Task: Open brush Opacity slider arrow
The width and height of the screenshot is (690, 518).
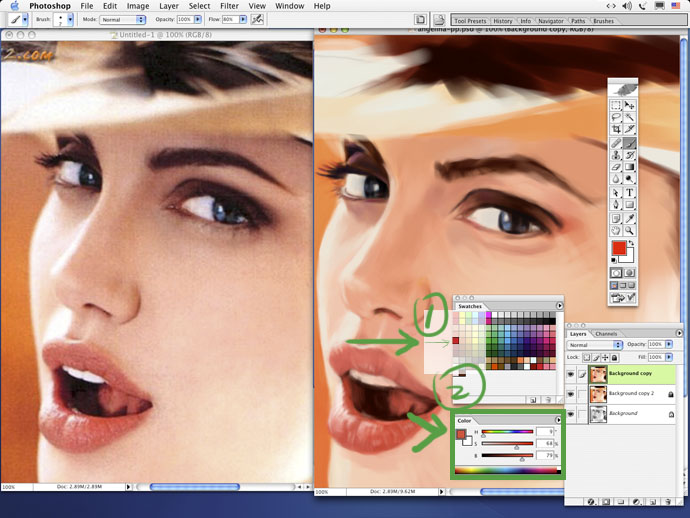Action: [x=198, y=19]
